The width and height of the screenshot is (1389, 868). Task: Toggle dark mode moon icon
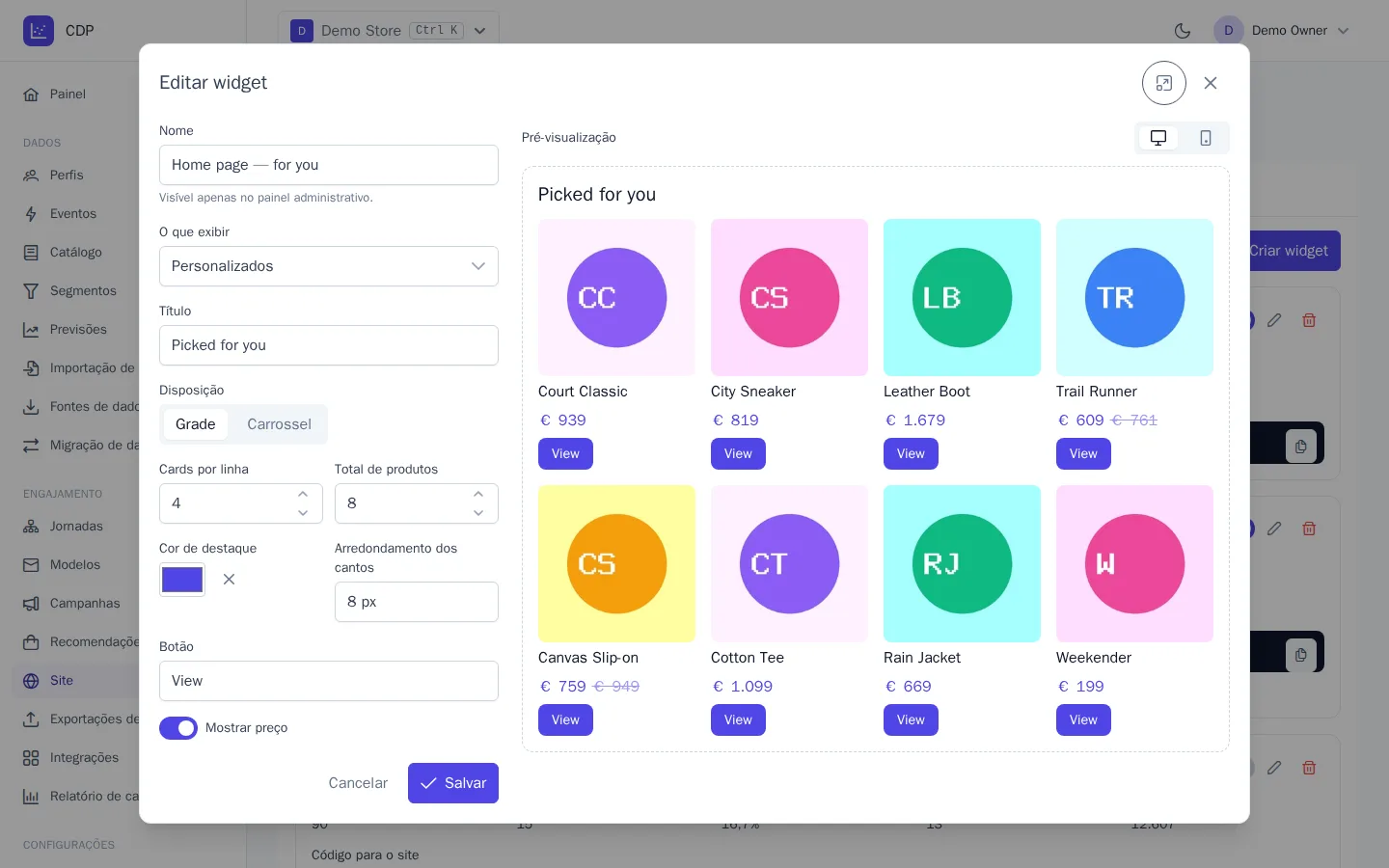(x=1183, y=31)
